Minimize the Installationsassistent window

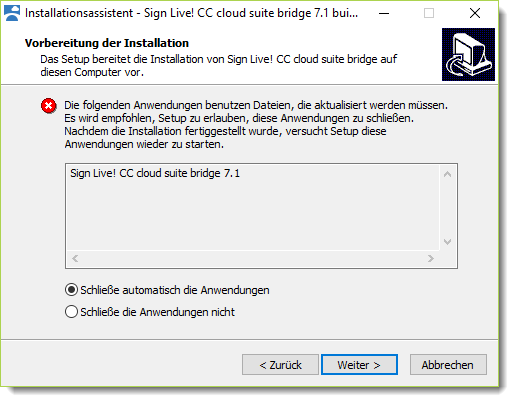point(384,13)
